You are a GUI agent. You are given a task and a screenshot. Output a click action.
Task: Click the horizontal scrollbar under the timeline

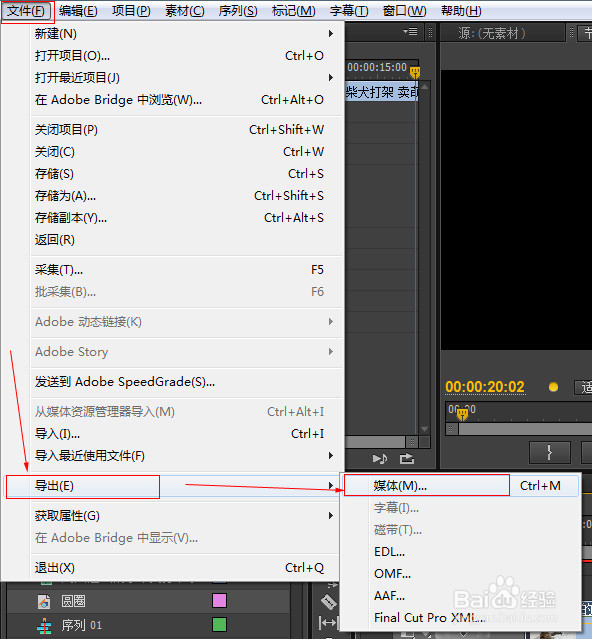[x=375, y=442]
